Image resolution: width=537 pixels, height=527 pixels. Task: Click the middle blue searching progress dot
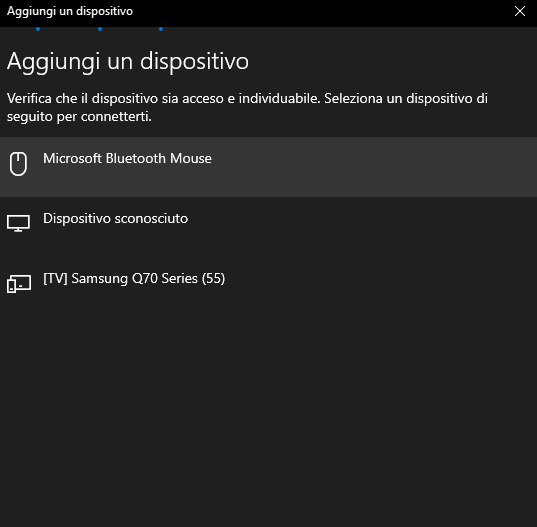(x=100, y=29)
